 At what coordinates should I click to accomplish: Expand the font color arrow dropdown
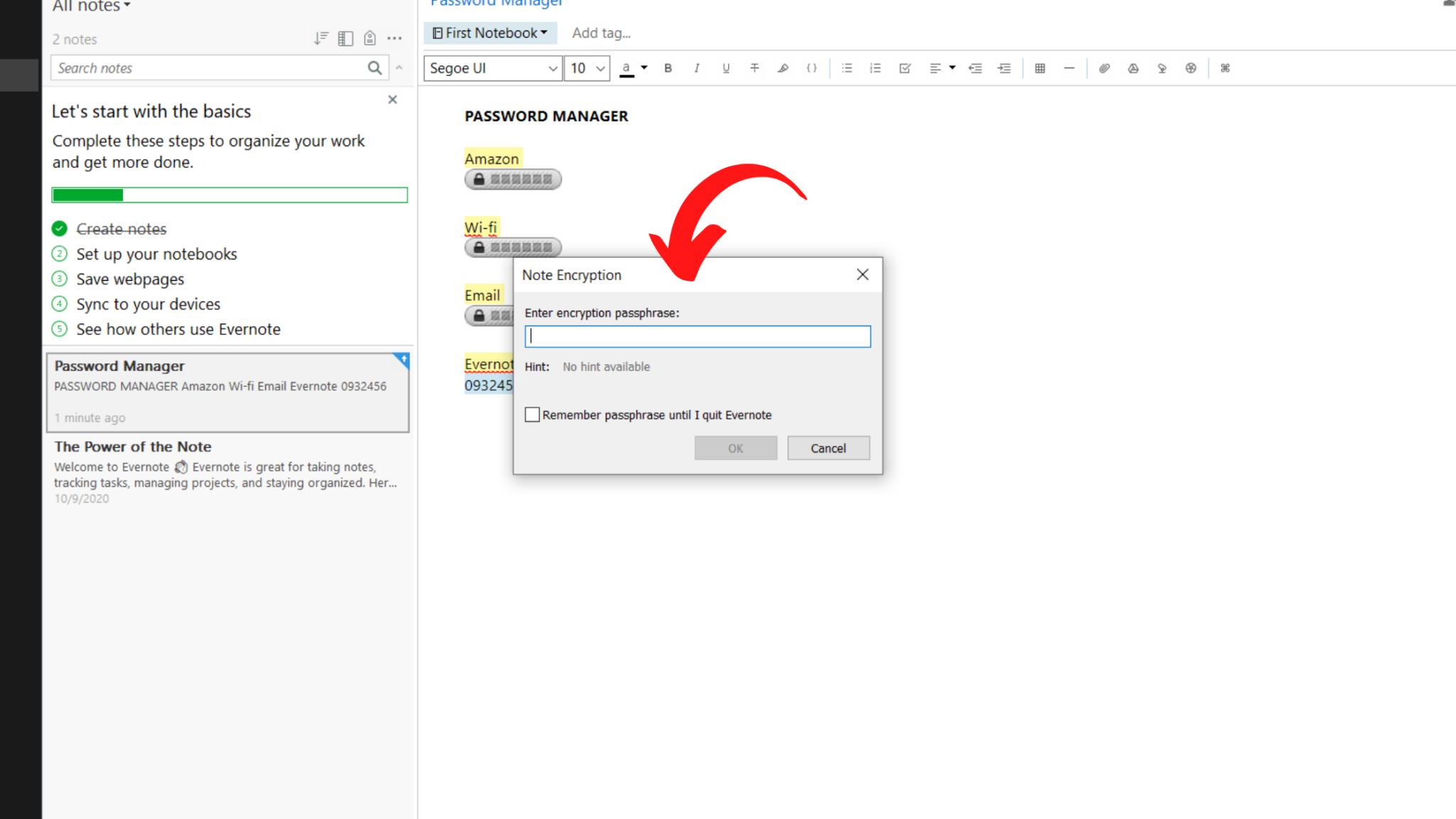click(644, 68)
